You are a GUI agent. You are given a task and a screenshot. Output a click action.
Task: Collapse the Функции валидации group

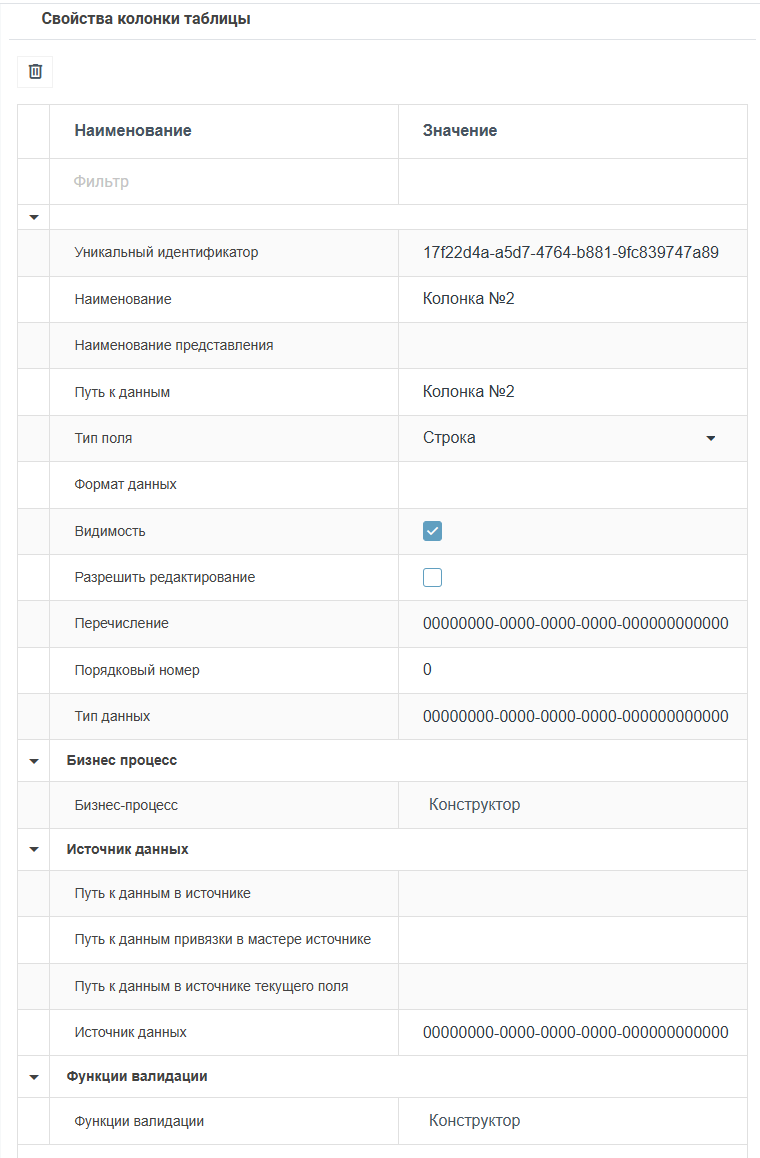coord(34,1077)
